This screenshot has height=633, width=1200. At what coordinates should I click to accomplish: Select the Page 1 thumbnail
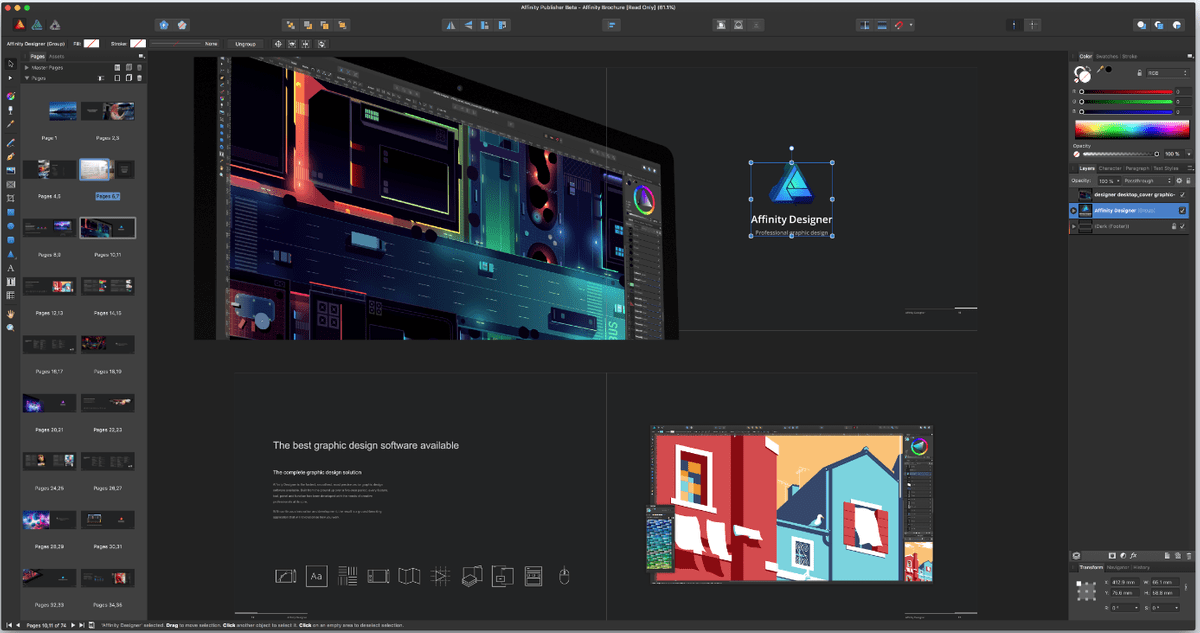(63, 110)
